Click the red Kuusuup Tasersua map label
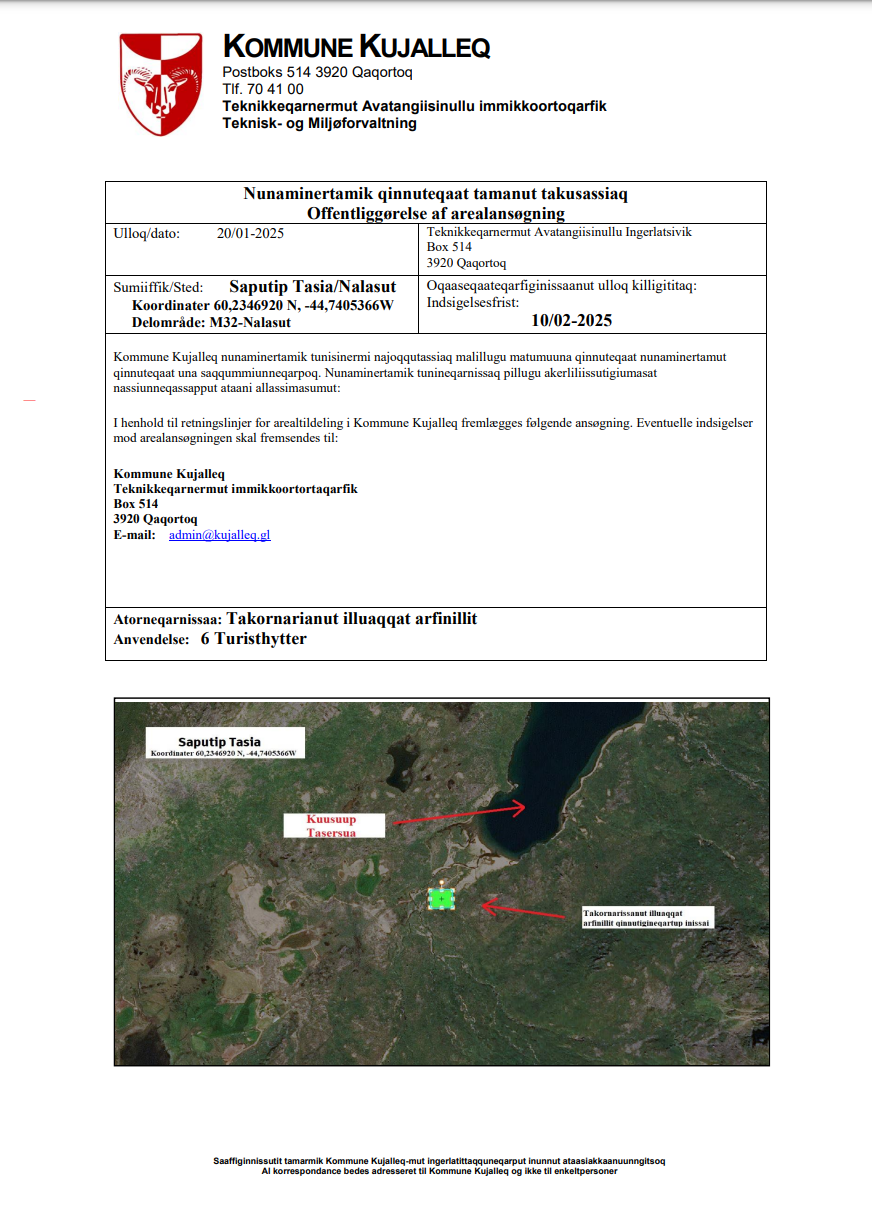Viewport: 872px width, 1210px height. click(x=331, y=825)
